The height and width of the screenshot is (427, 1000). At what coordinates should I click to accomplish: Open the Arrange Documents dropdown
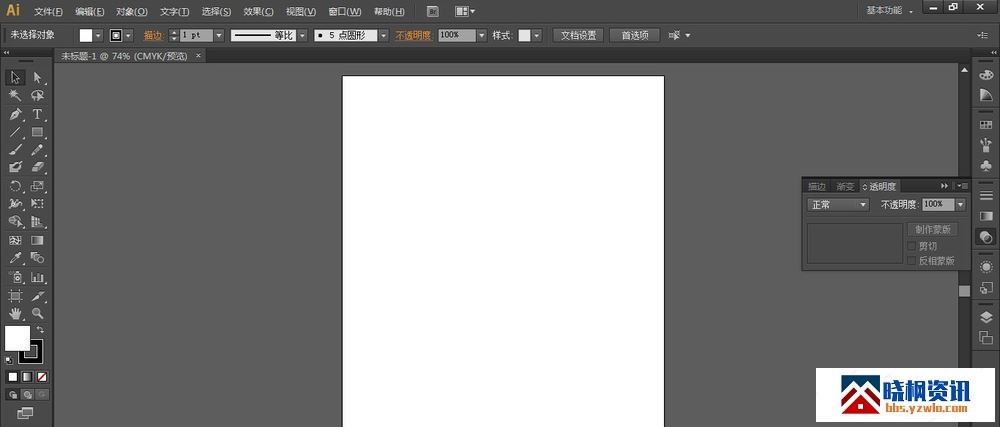click(465, 11)
